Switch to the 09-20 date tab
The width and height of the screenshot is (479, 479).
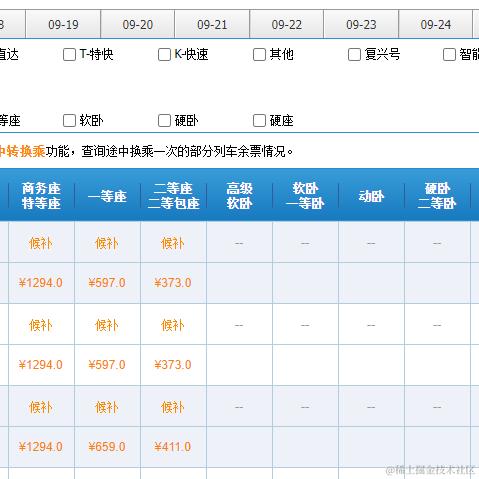[x=137, y=24]
